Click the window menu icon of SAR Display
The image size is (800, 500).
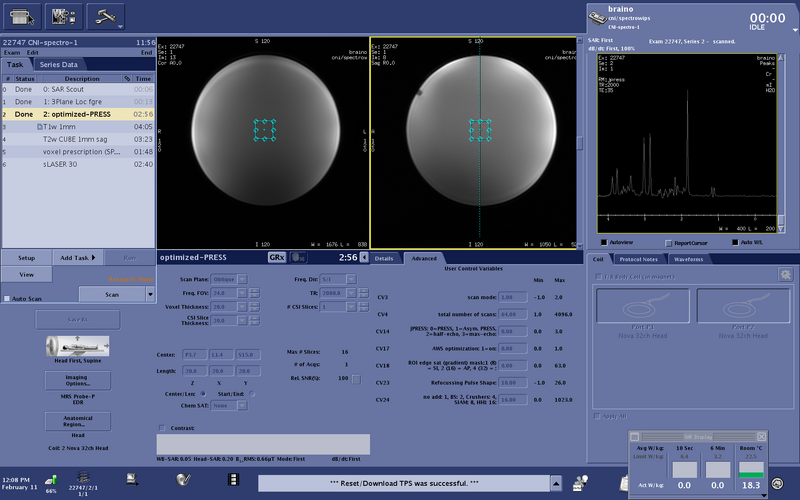click(x=635, y=437)
